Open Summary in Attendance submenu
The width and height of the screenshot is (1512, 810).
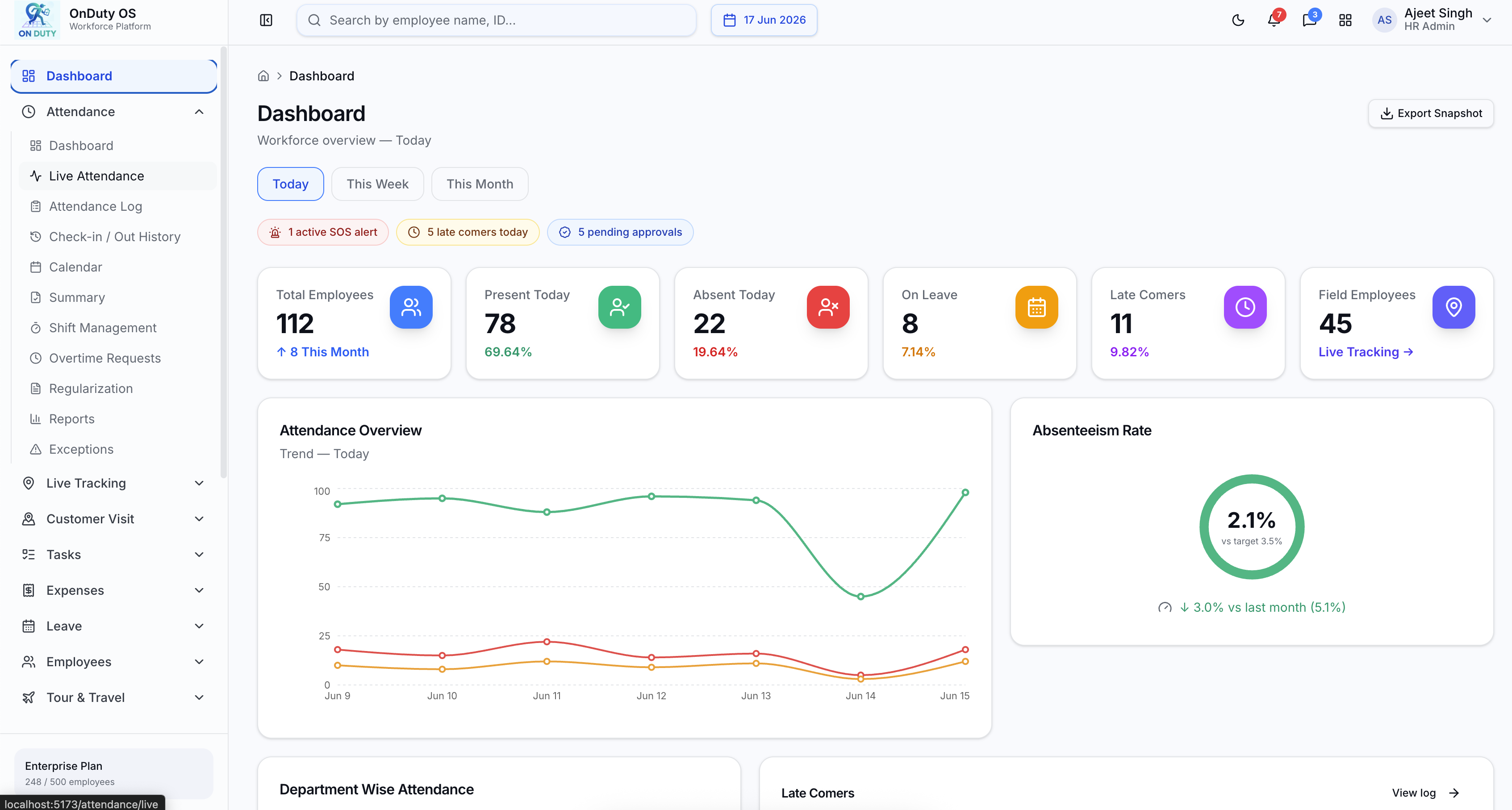coord(117,297)
